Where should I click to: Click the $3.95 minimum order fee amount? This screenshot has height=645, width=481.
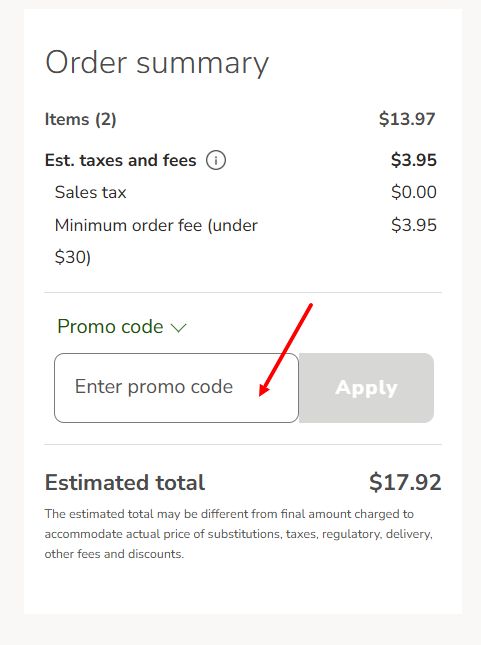[414, 225]
